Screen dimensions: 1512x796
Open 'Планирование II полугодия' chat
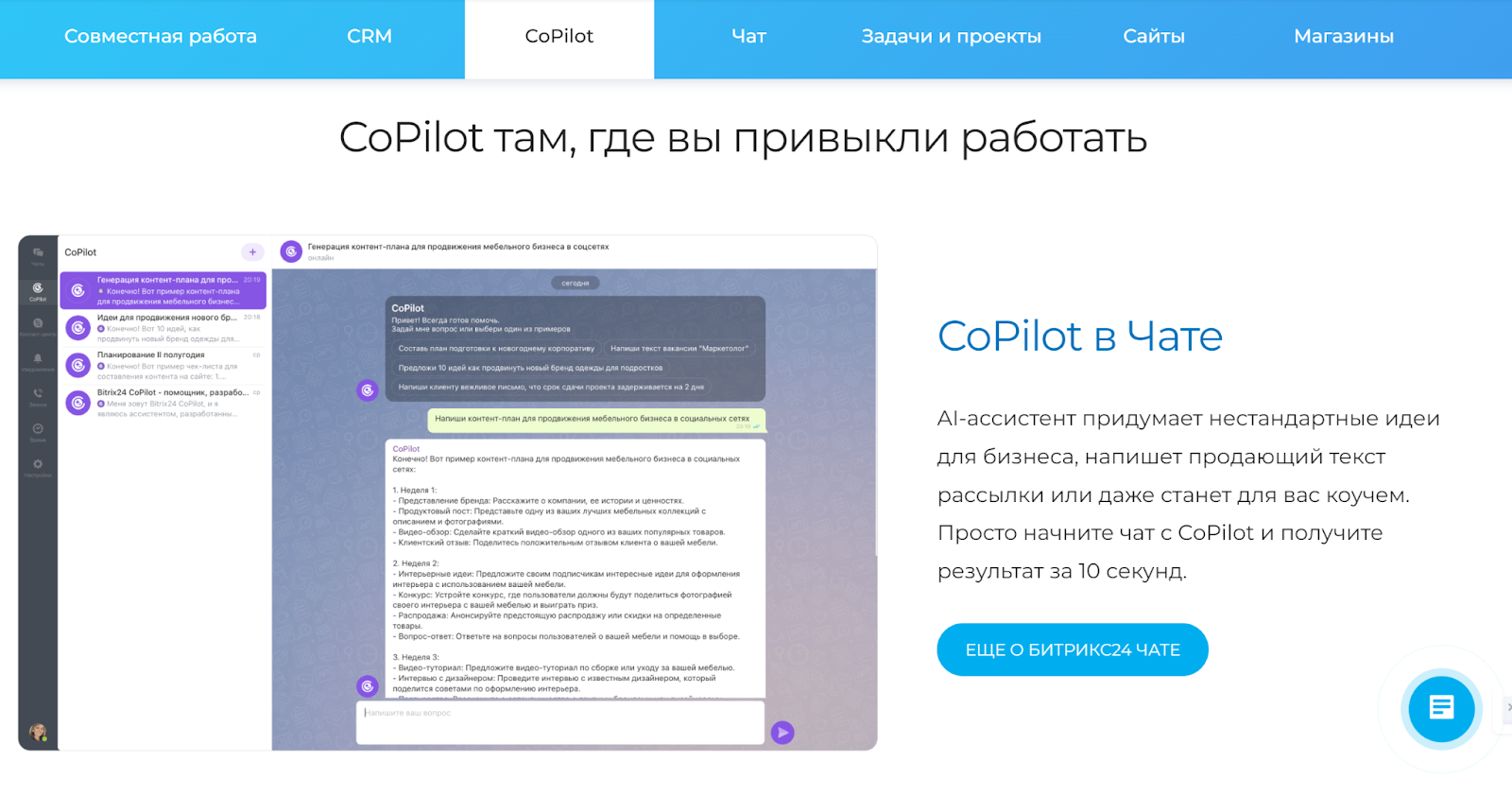pos(163,365)
